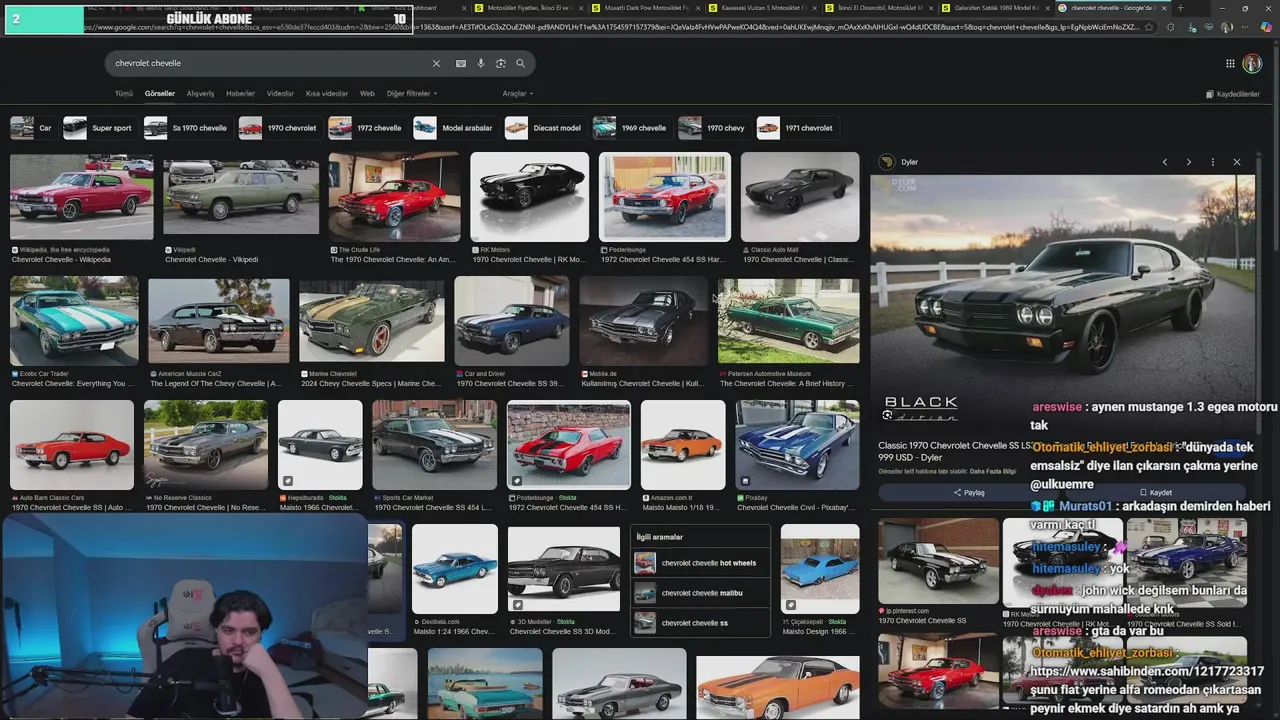Open the Classic Auto Mall black car thumbnail
The height and width of the screenshot is (720, 1280).
tap(800, 197)
